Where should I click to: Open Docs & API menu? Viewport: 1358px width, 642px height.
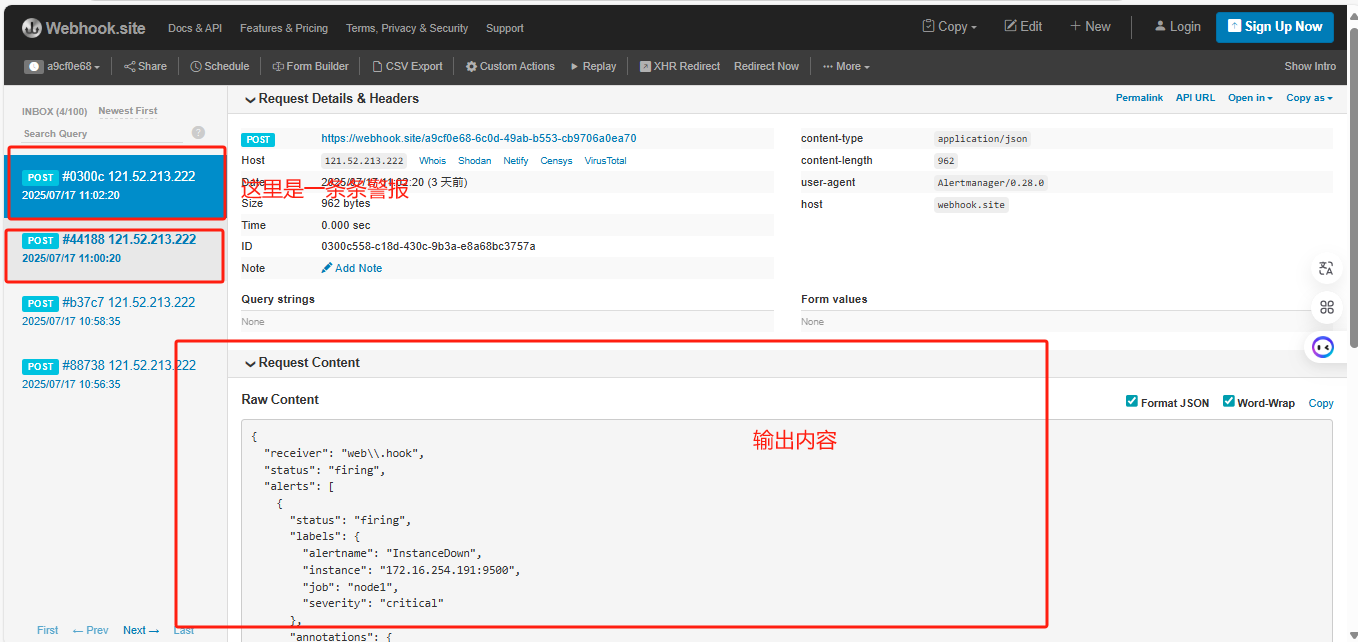195,28
